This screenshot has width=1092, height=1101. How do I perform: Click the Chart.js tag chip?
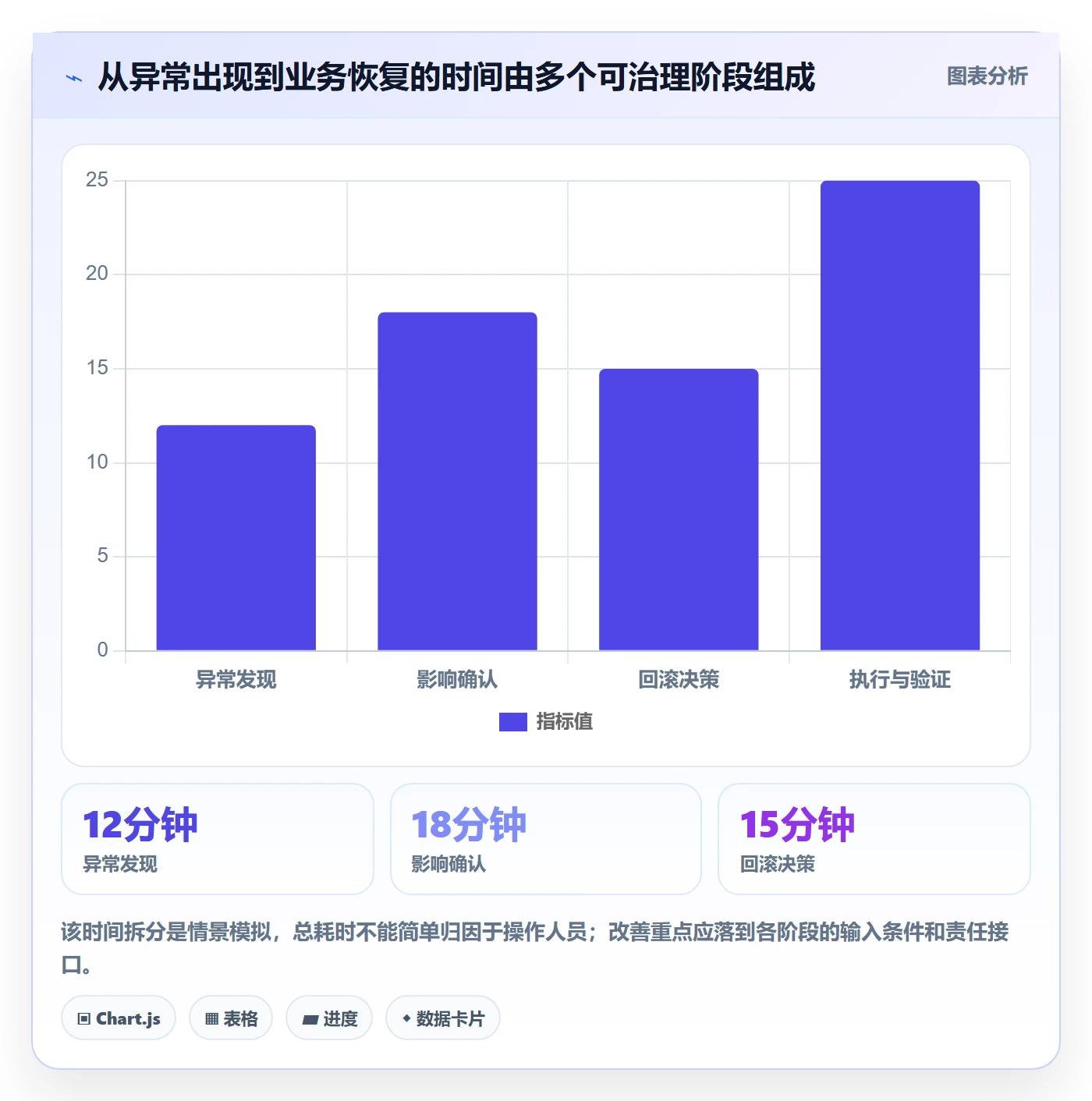(119, 1018)
